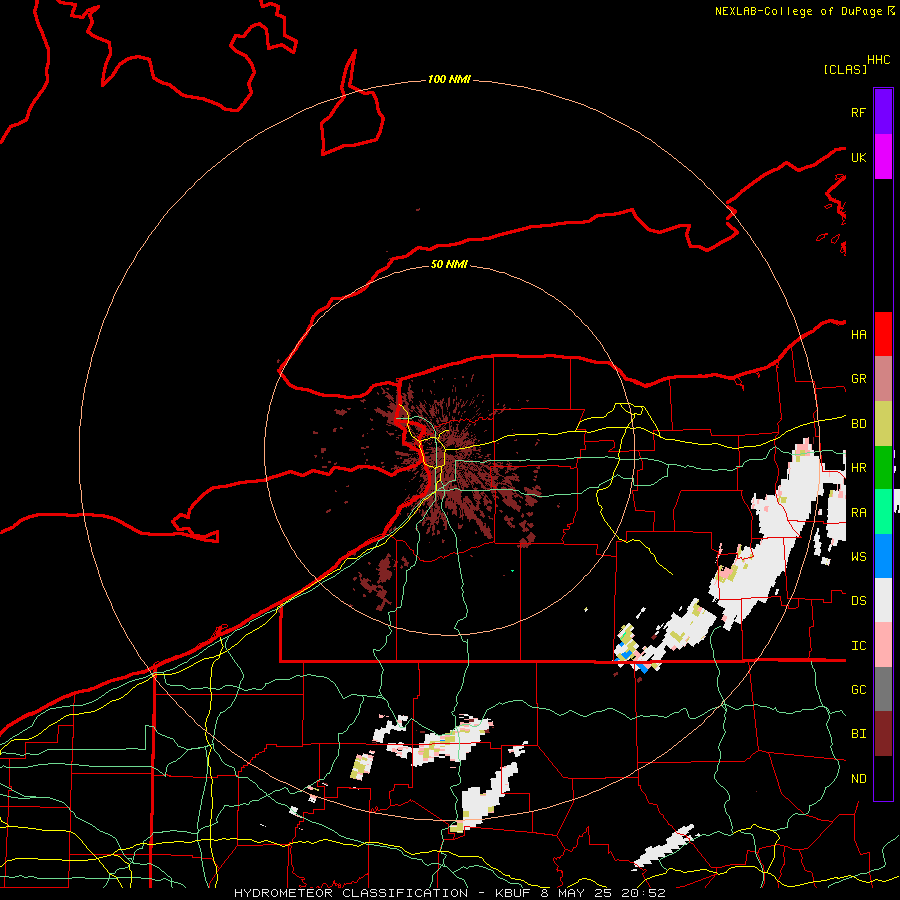The width and height of the screenshot is (900, 900).
Task: Click the GC legend label
Action: tap(858, 690)
